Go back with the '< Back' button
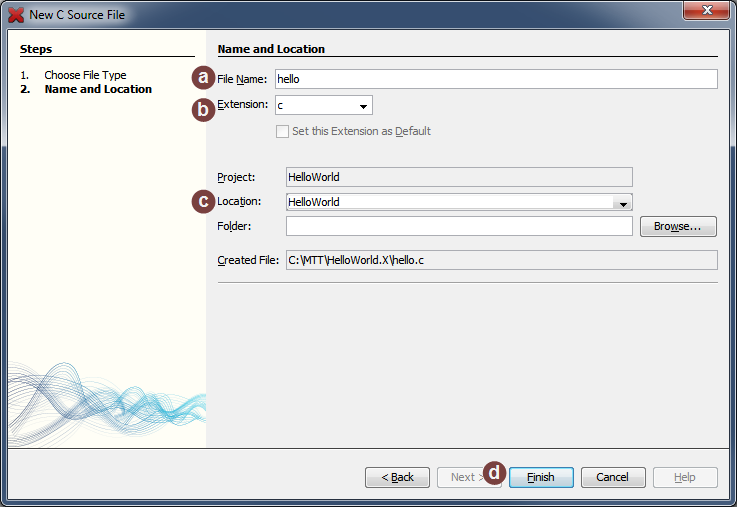The image size is (737, 507). click(397, 477)
